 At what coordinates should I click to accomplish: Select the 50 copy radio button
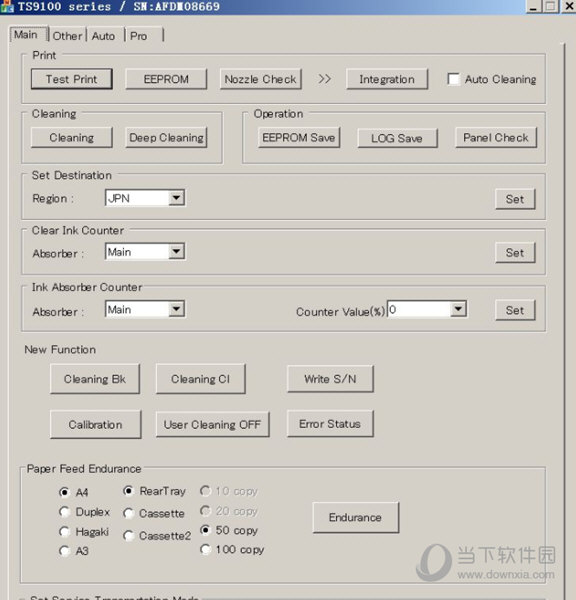pos(206,530)
